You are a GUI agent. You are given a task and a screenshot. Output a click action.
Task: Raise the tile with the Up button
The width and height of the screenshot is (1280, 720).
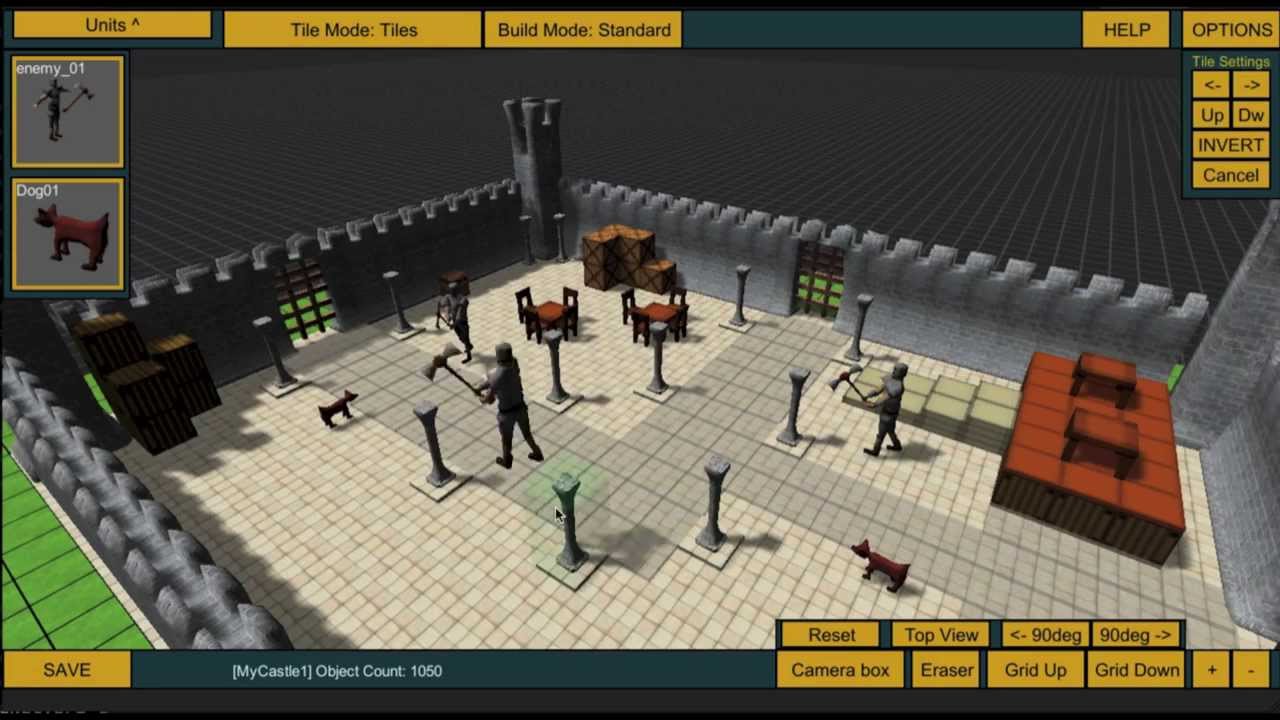(1211, 115)
